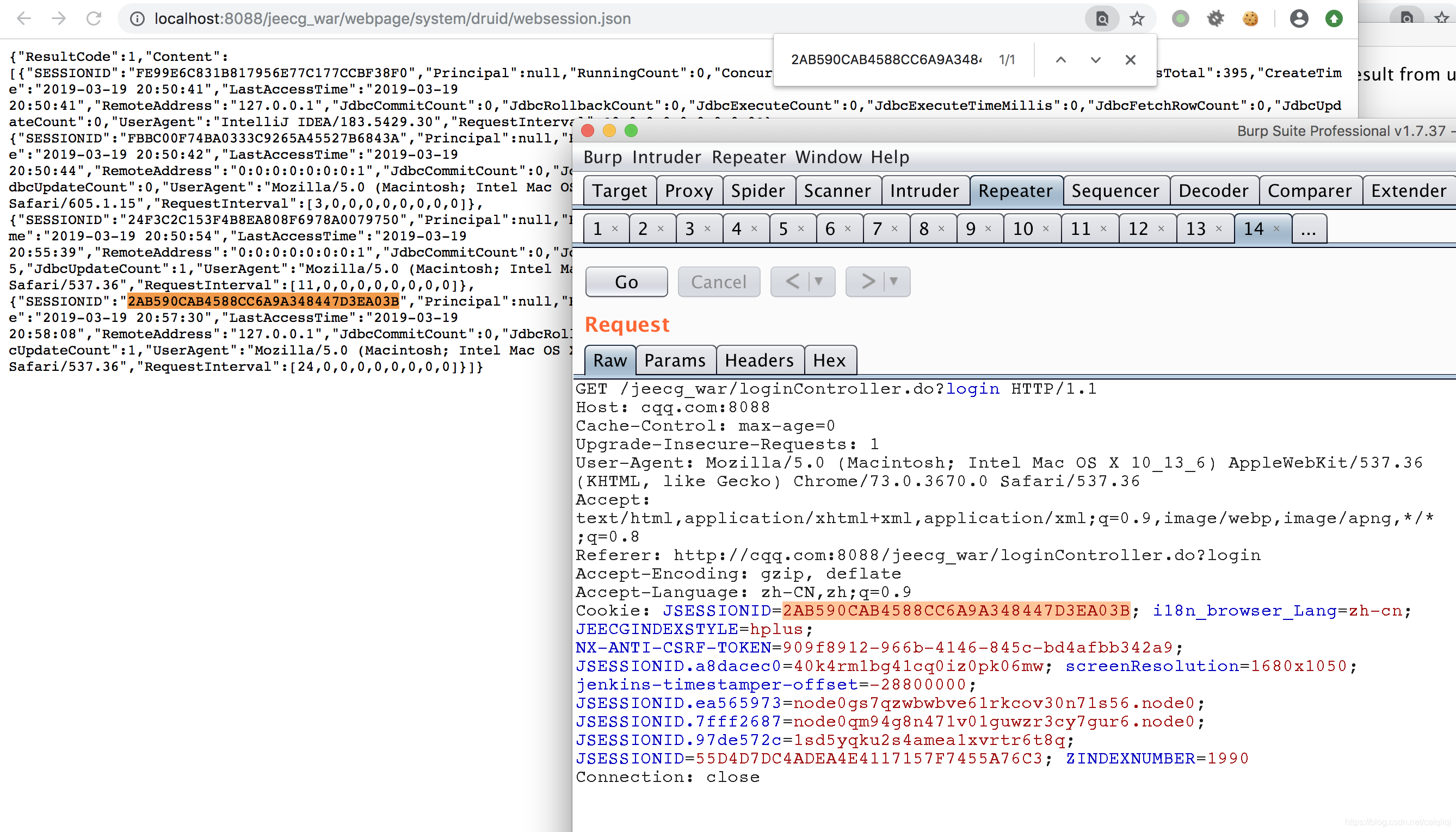Screen dimensions: 1456x832
Task: Expand the history forward dropdown arrow
Action: coord(893,281)
